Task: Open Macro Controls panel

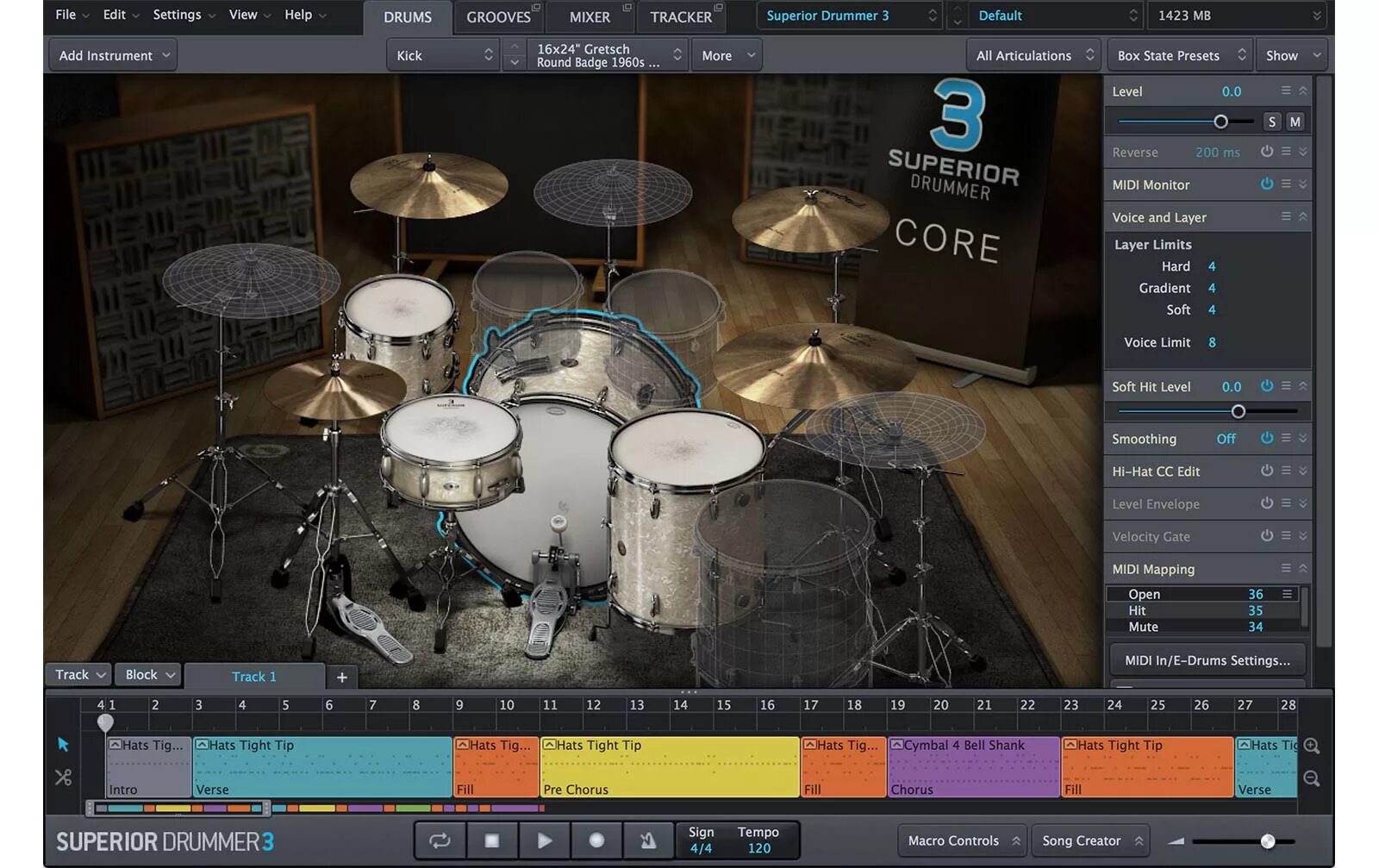Action: (962, 840)
